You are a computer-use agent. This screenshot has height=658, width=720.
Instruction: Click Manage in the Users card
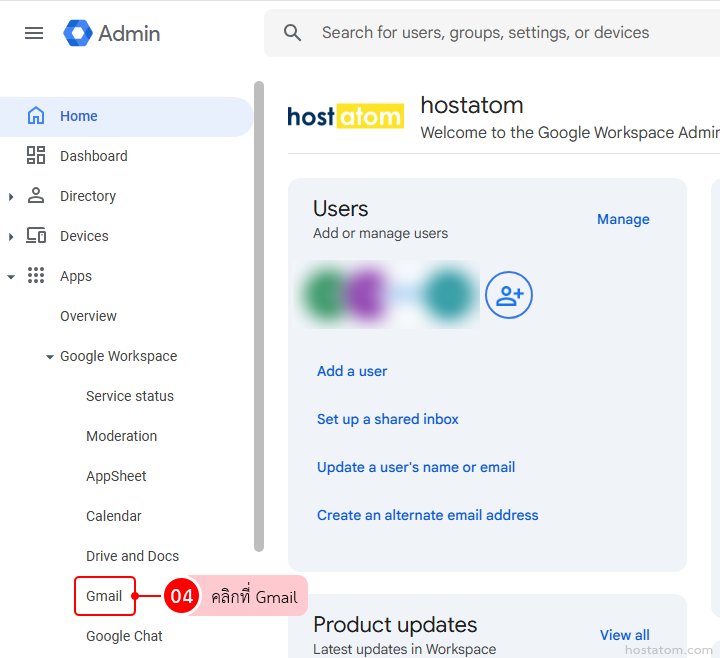point(623,219)
